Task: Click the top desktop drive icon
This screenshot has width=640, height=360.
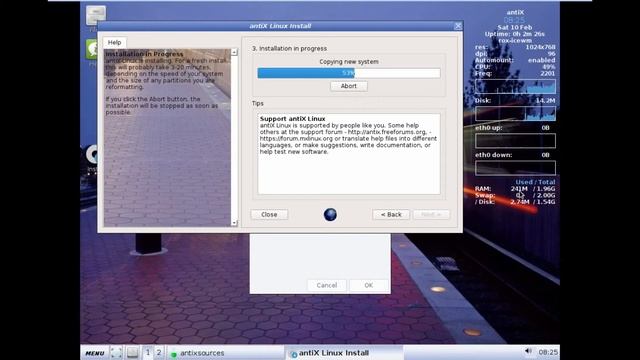Action: click(x=96, y=15)
